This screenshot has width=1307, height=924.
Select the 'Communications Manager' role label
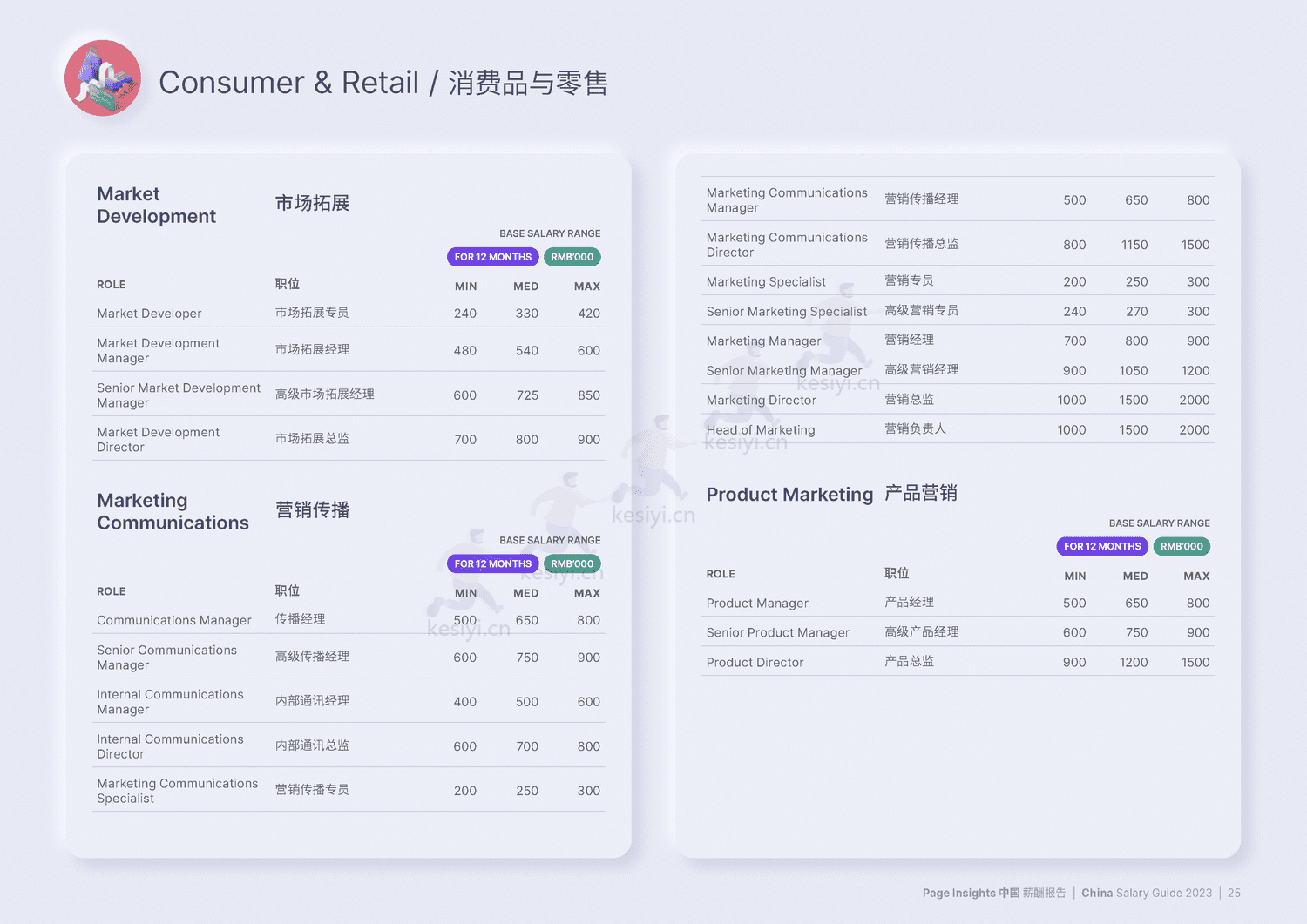174,620
